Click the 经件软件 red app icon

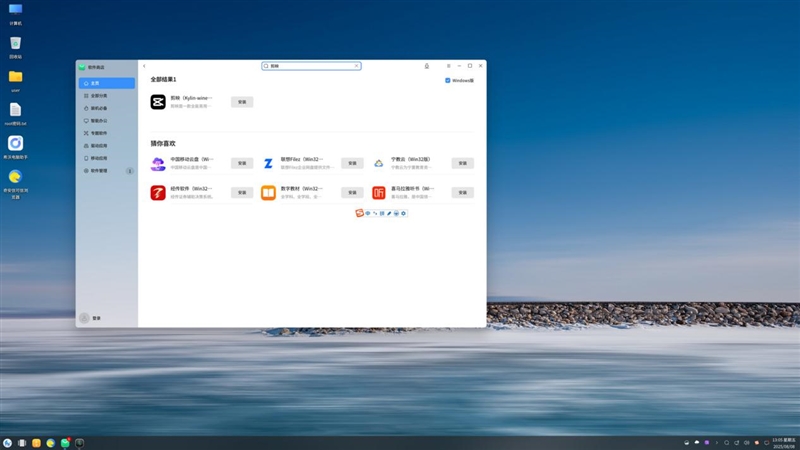158,193
